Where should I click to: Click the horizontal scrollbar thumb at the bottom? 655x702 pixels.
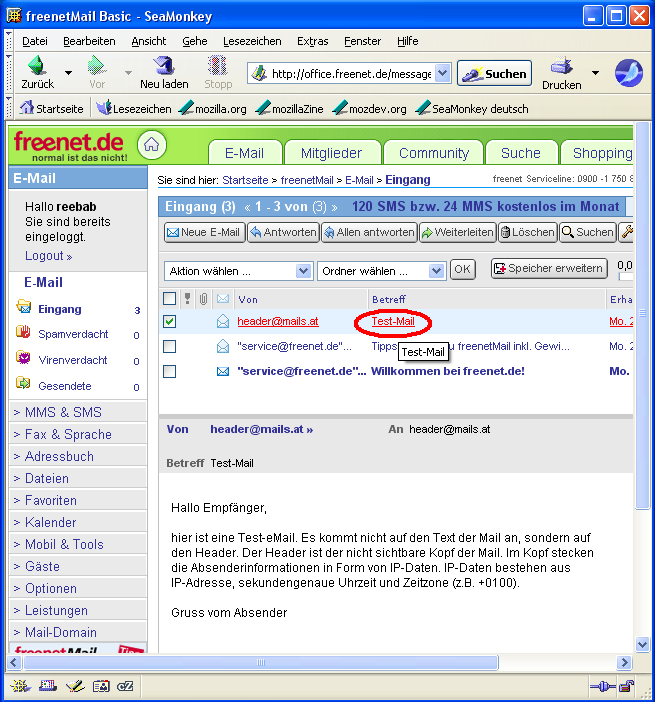coord(262,662)
